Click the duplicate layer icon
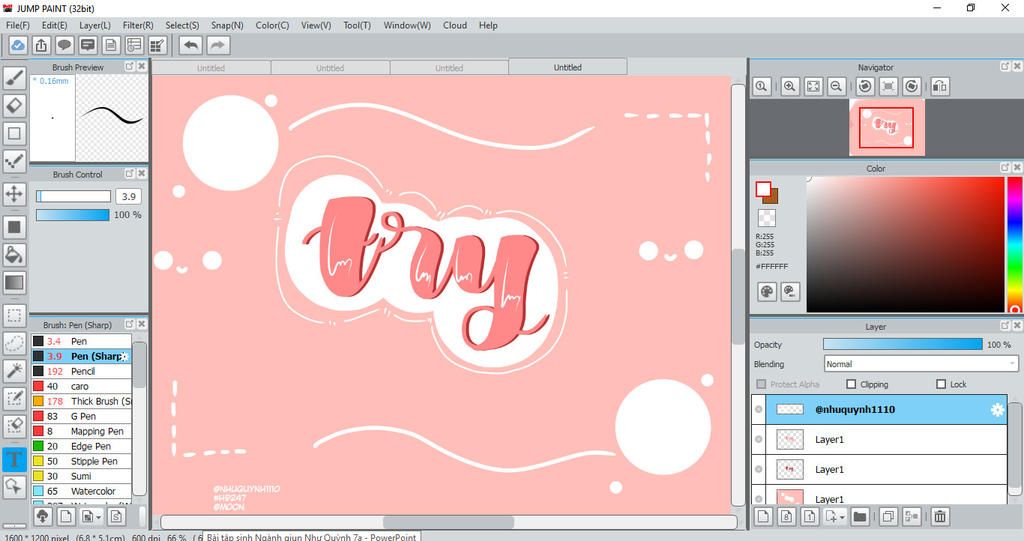Screen dimensions: 1024x541 coord(888,516)
